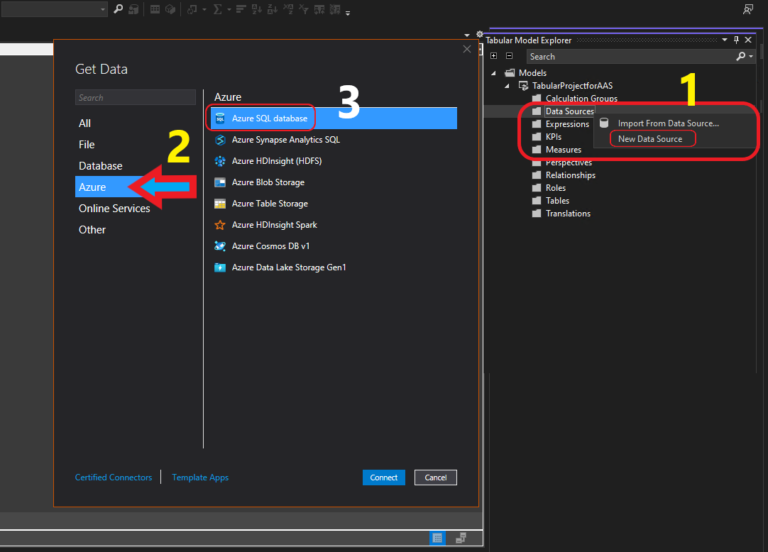Click Expand All plus icon in explorer
768x552 pixels.
tap(494, 56)
